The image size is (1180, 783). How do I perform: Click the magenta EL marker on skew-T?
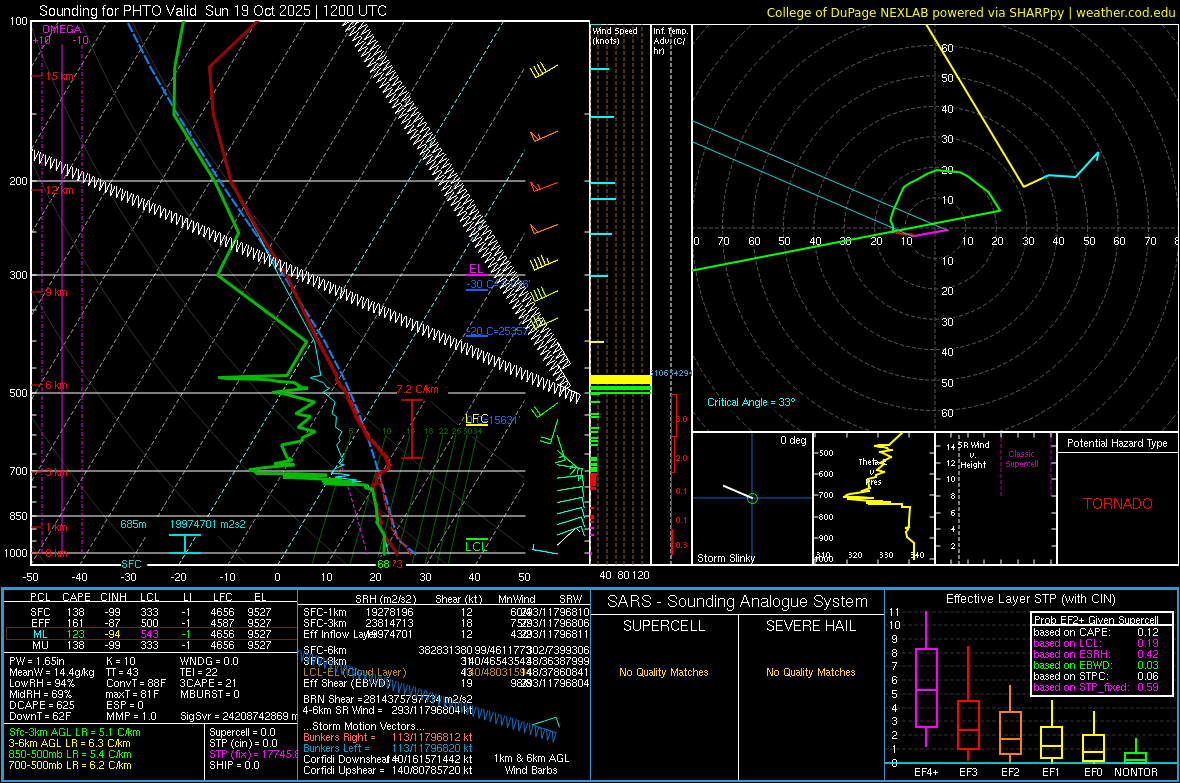click(x=476, y=269)
